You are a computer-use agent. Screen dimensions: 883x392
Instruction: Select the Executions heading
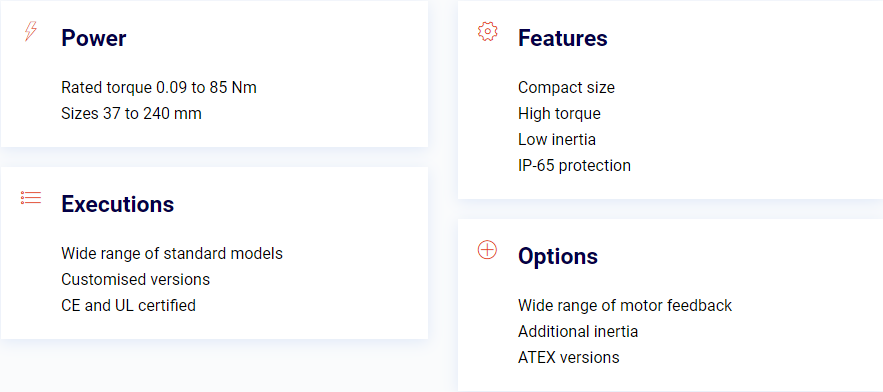click(118, 204)
